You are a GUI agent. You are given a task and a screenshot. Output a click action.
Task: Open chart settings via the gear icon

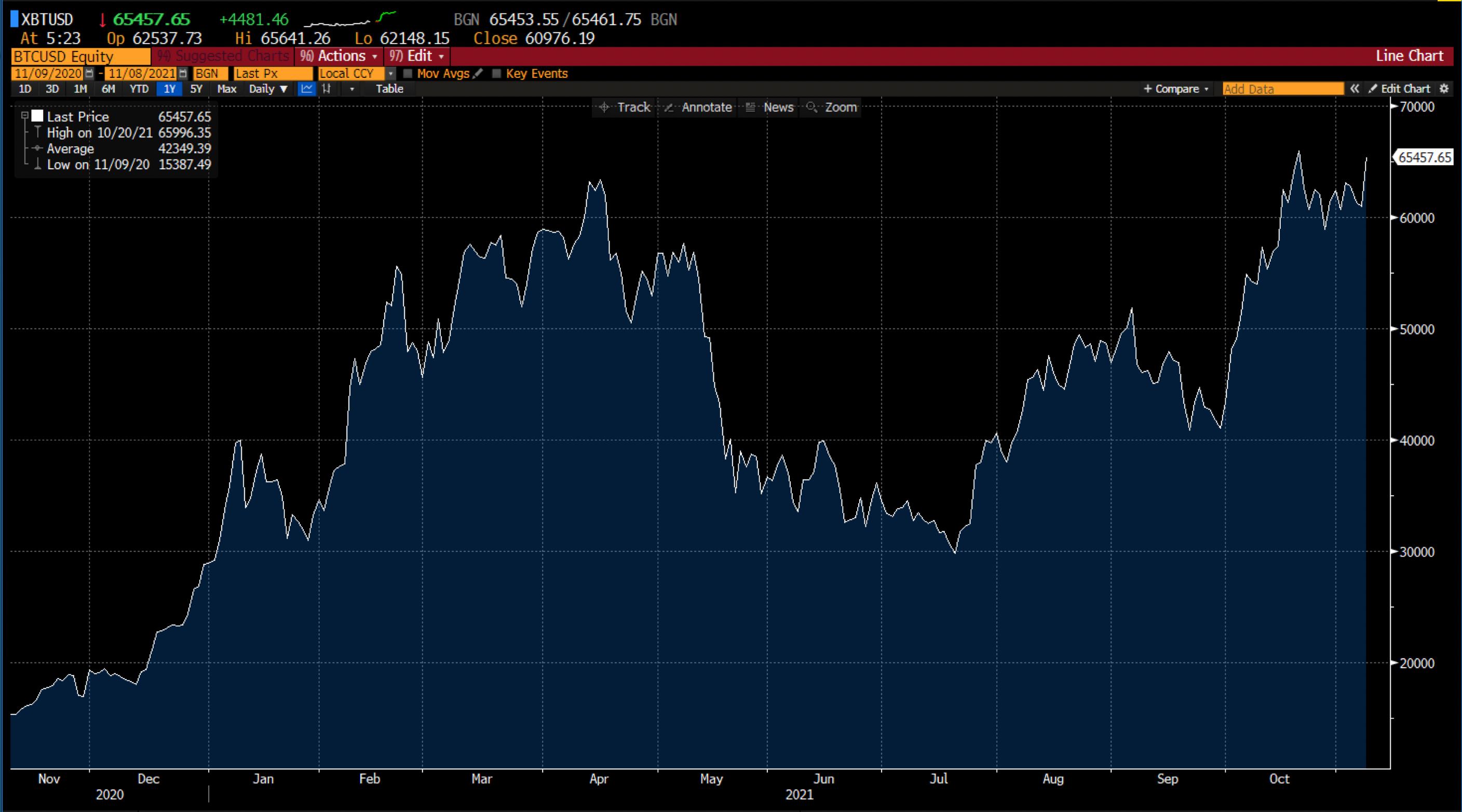1445,89
